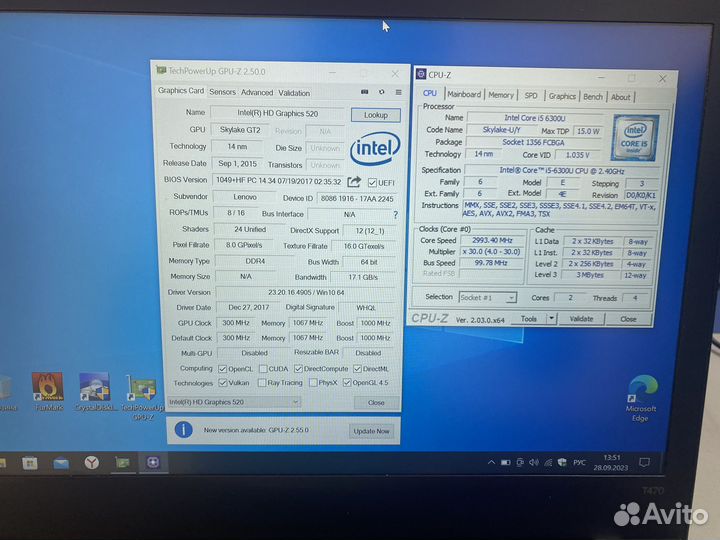
Task: Open TechPowerUp GPU-Z desktop shortcut
Action: [143, 398]
